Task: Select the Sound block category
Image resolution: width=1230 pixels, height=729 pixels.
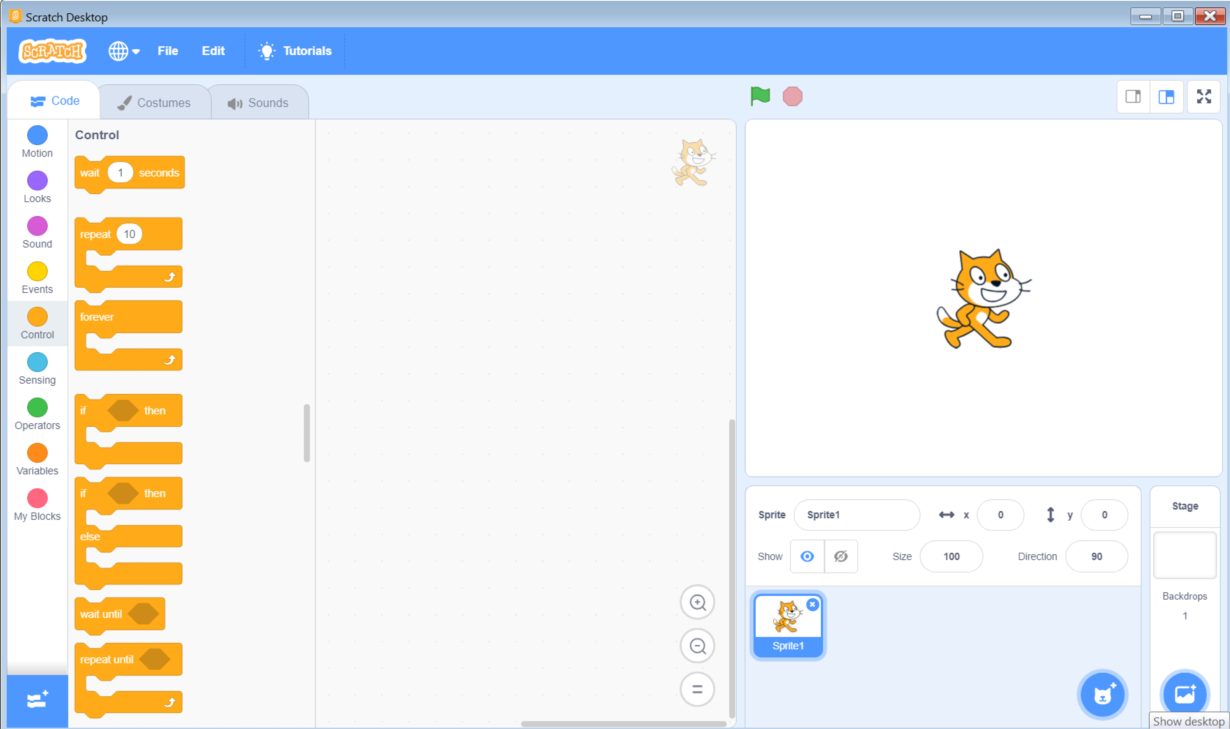Action: click(x=37, y=232)
